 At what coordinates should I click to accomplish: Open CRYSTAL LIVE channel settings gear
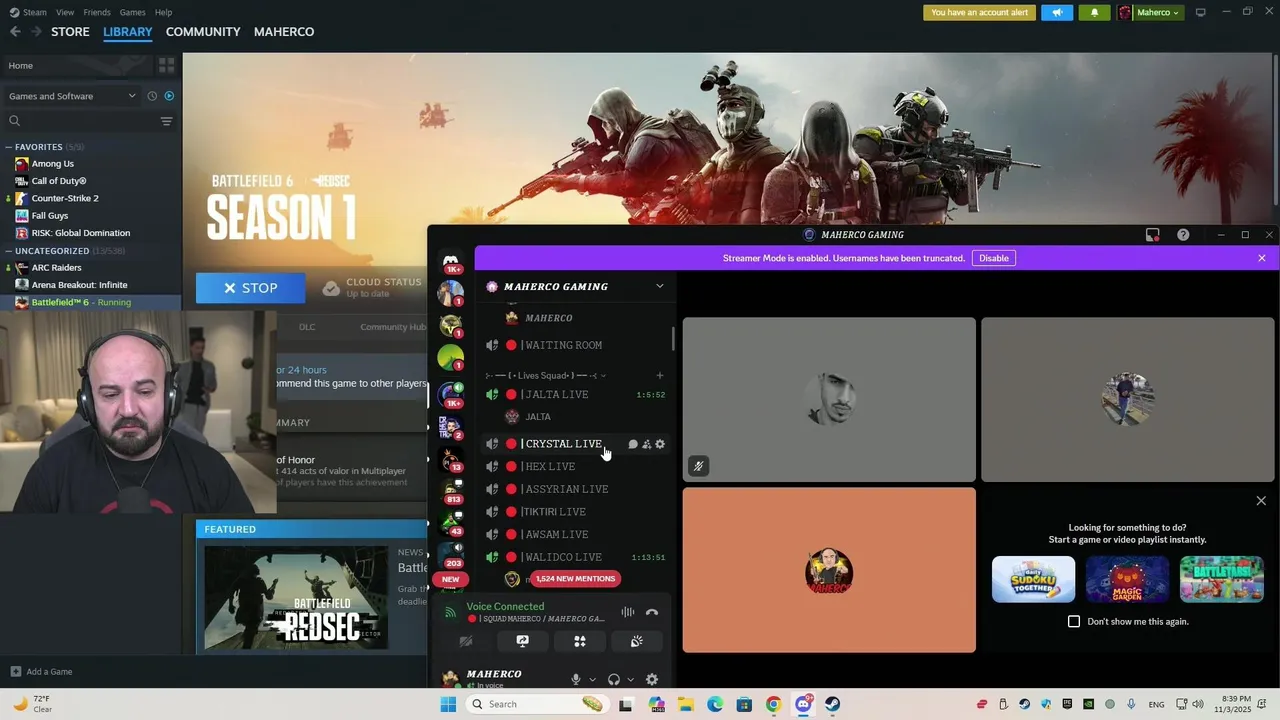coord(660,444)
